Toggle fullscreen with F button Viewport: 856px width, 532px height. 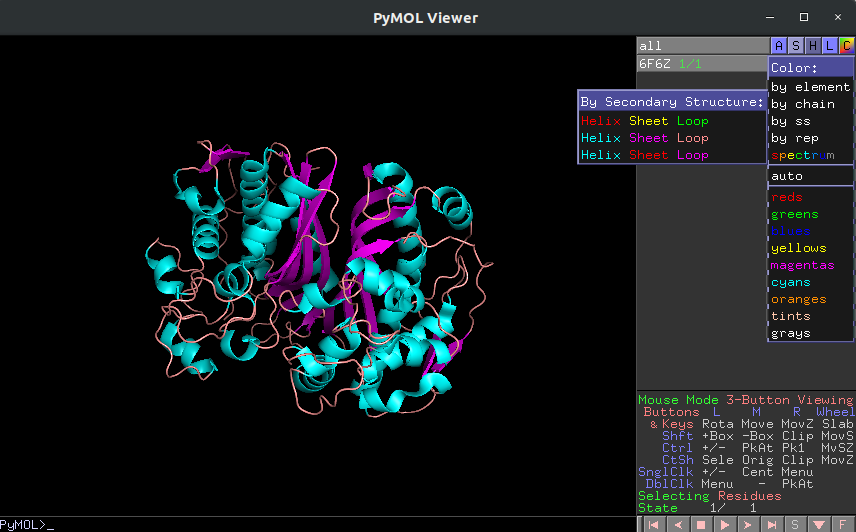[x=842, y=525]
